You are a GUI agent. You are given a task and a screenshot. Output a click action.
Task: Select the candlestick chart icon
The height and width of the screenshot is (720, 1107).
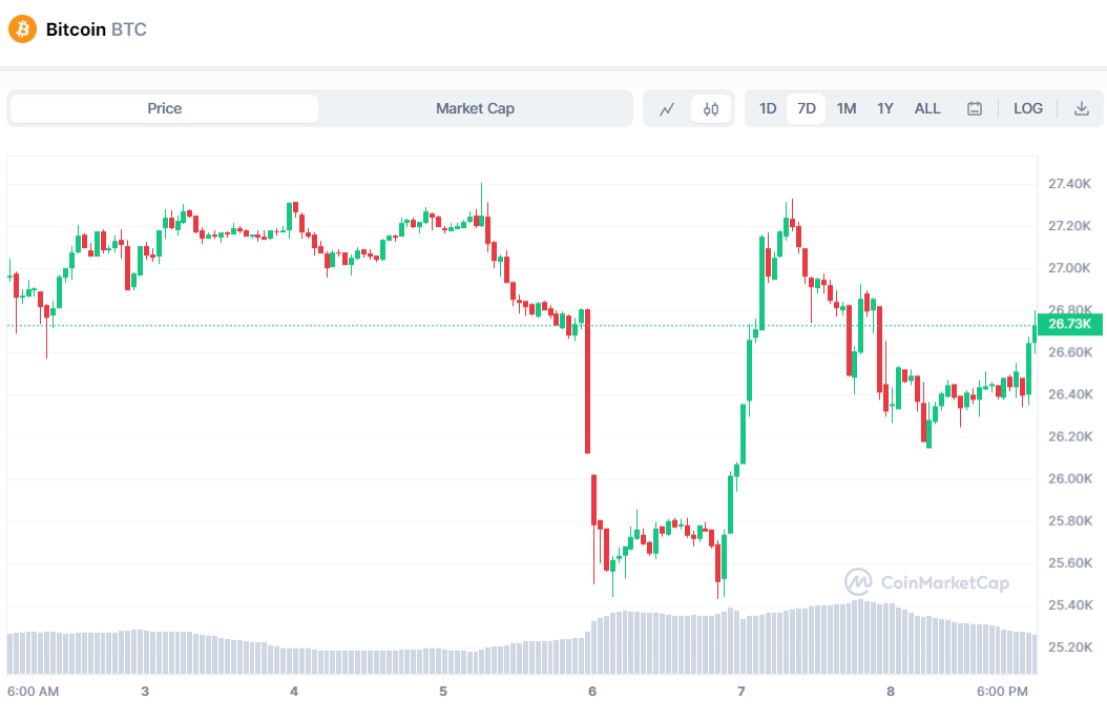tap(710, 108)
